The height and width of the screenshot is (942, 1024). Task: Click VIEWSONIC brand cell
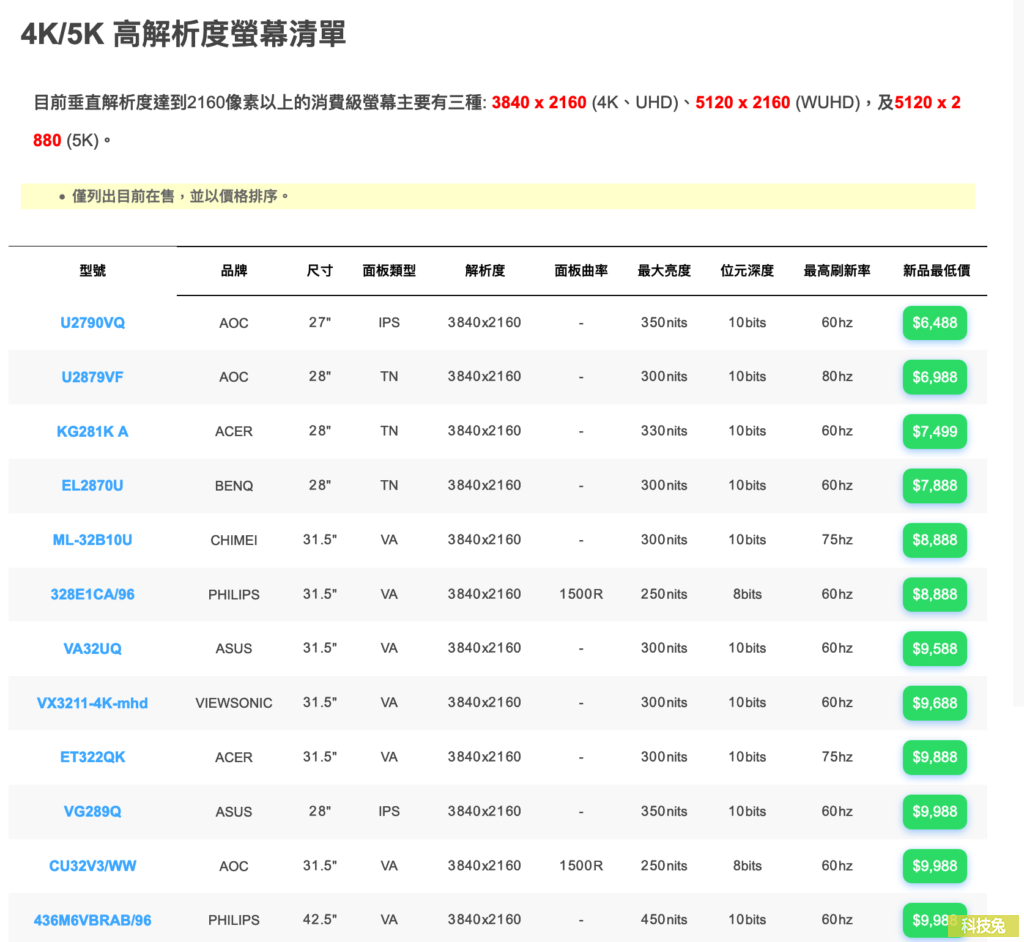pos(234,703)
